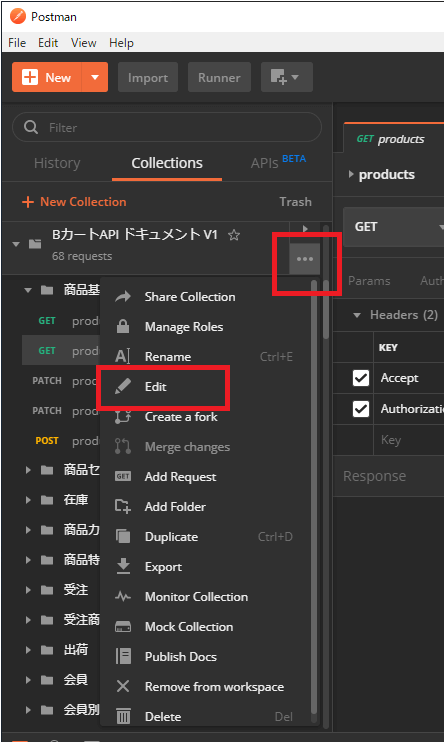Open the Help menu

tap(121, 43)
